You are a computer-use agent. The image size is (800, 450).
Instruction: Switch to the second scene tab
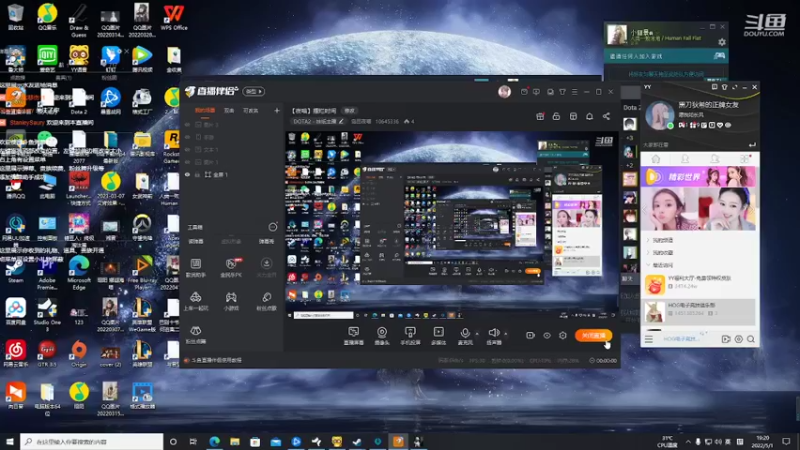(229, 110)
